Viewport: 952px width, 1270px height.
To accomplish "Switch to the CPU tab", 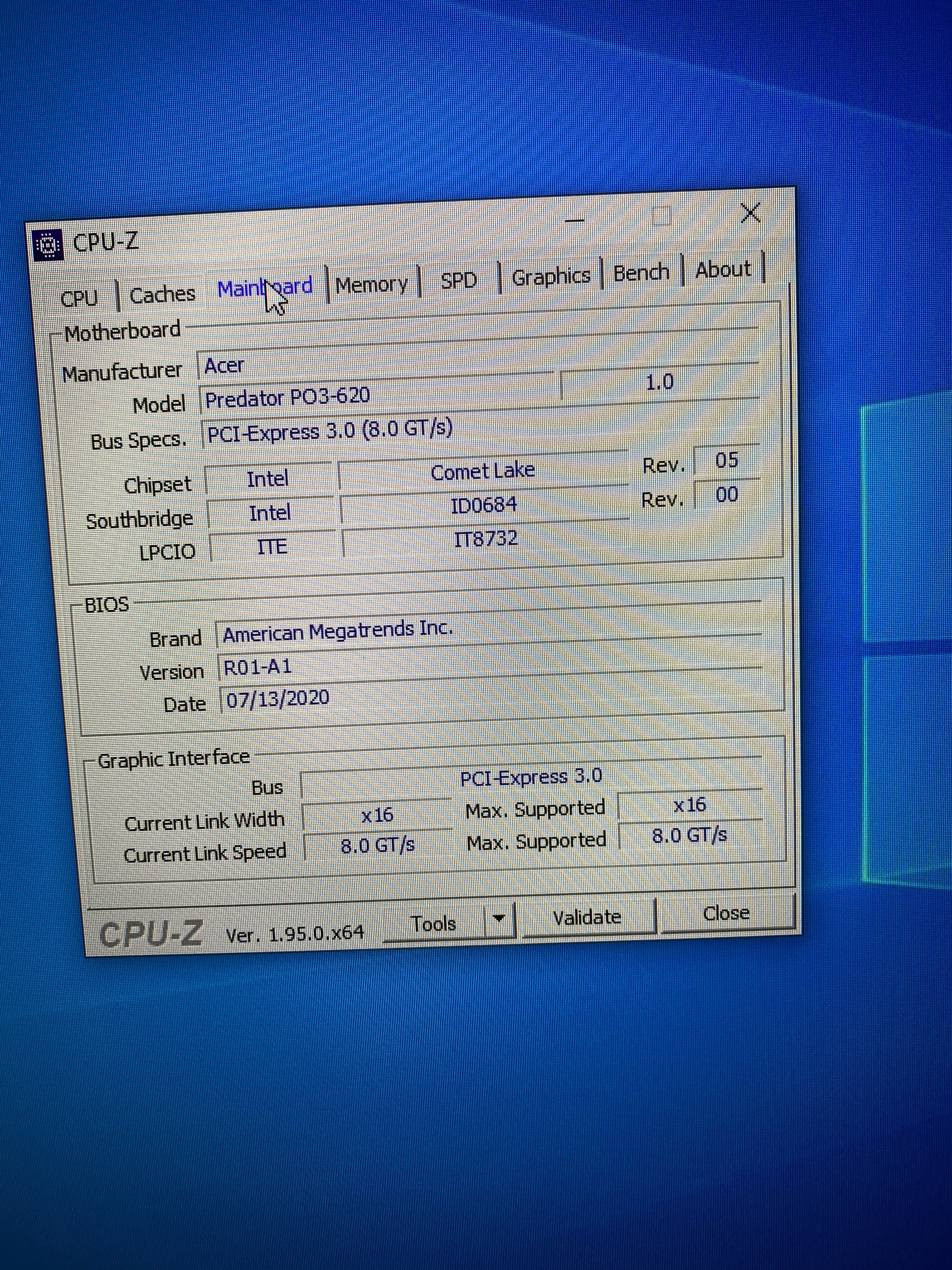I will point(79,299).
